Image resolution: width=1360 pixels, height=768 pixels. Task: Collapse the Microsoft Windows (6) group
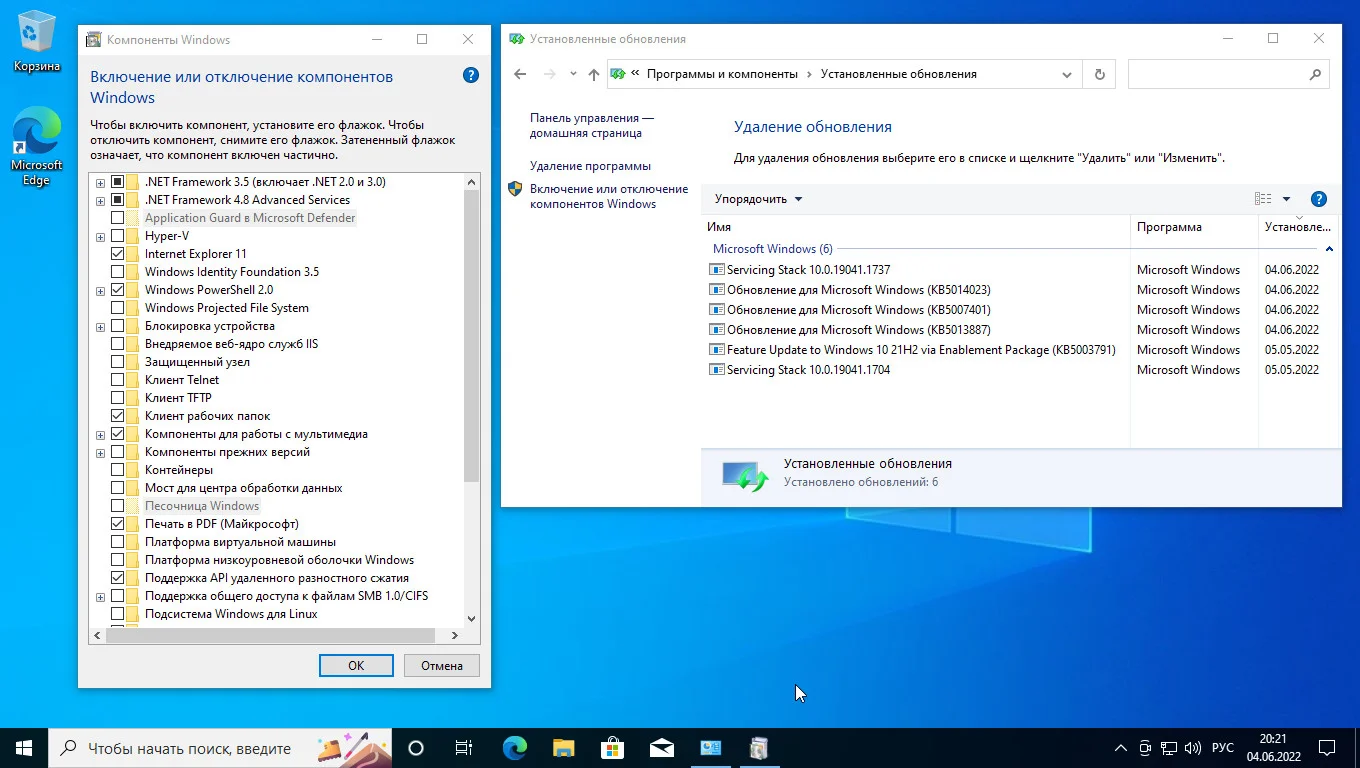coord(1329,249)
